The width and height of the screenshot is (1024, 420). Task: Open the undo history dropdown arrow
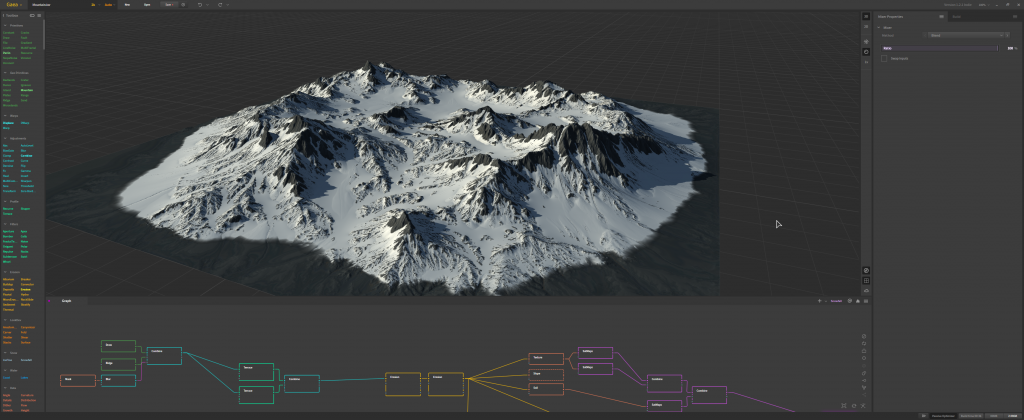[x=207, y=5]
